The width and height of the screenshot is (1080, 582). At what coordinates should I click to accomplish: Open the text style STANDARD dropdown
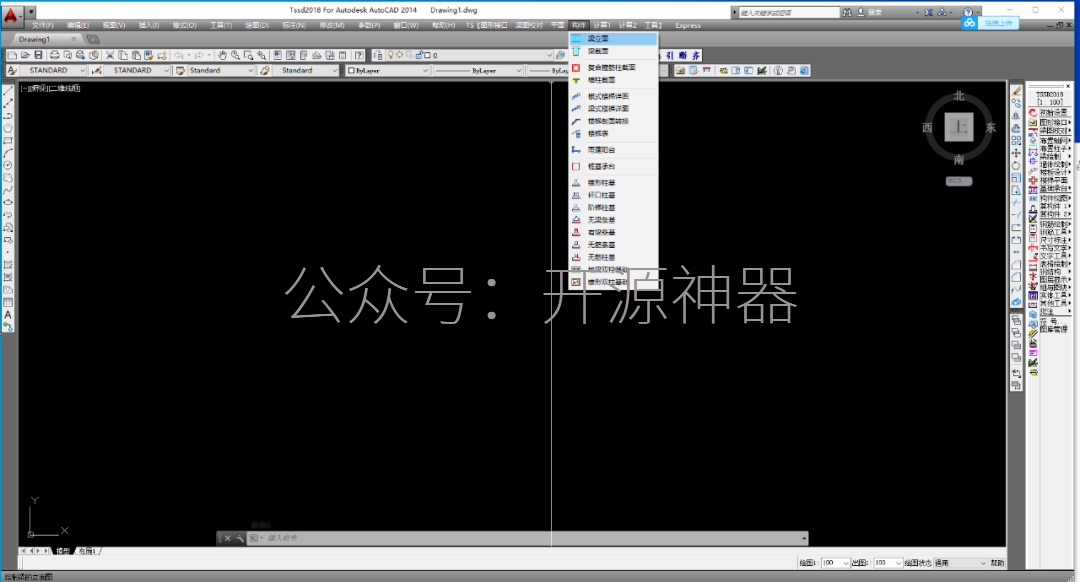[52, 70]
